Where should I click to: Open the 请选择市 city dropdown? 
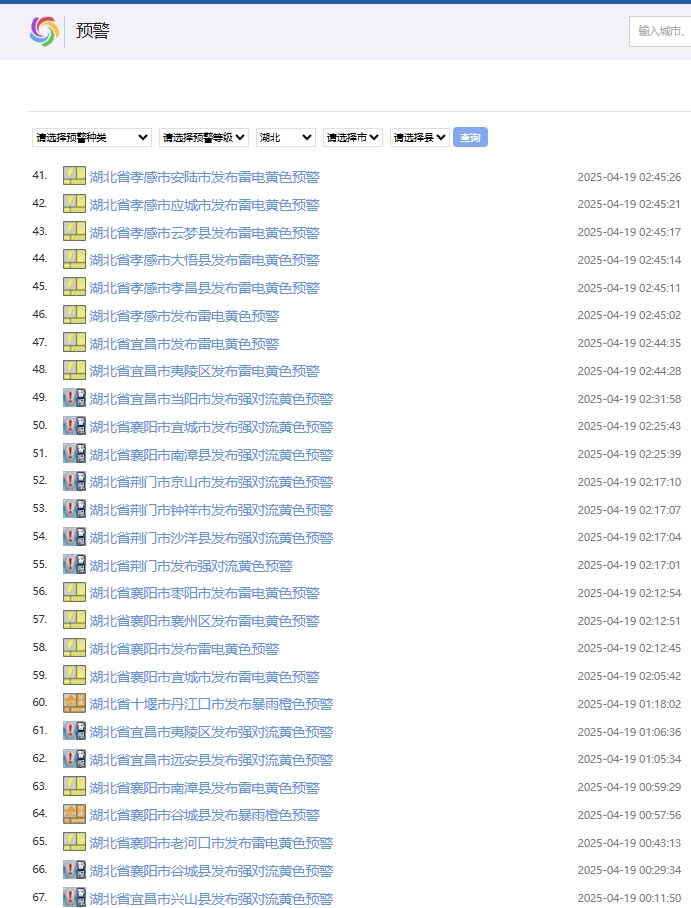(353, 137)
